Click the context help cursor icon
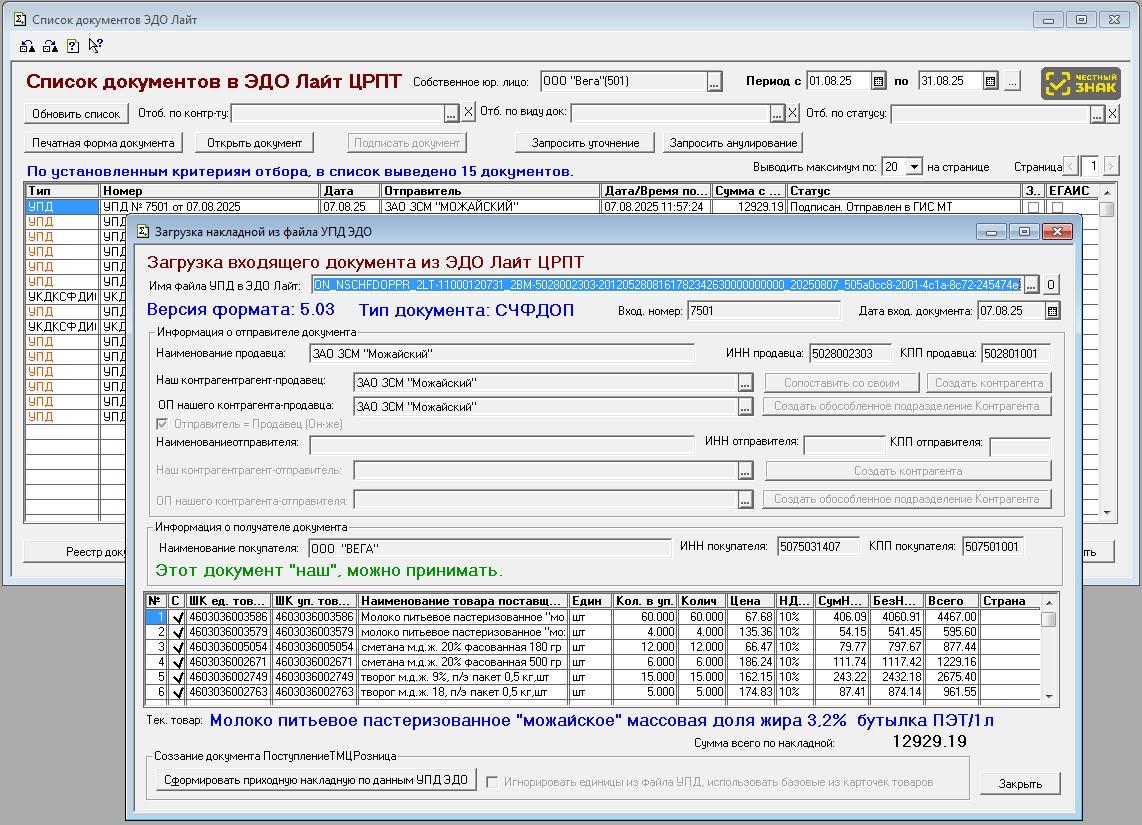 pyautogui.click(x=95, y=46)
